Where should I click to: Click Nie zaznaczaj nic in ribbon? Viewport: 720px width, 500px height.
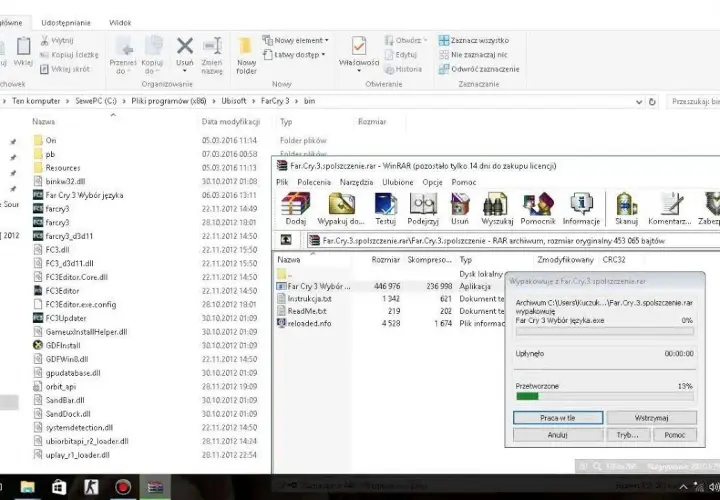coord(473,55)
